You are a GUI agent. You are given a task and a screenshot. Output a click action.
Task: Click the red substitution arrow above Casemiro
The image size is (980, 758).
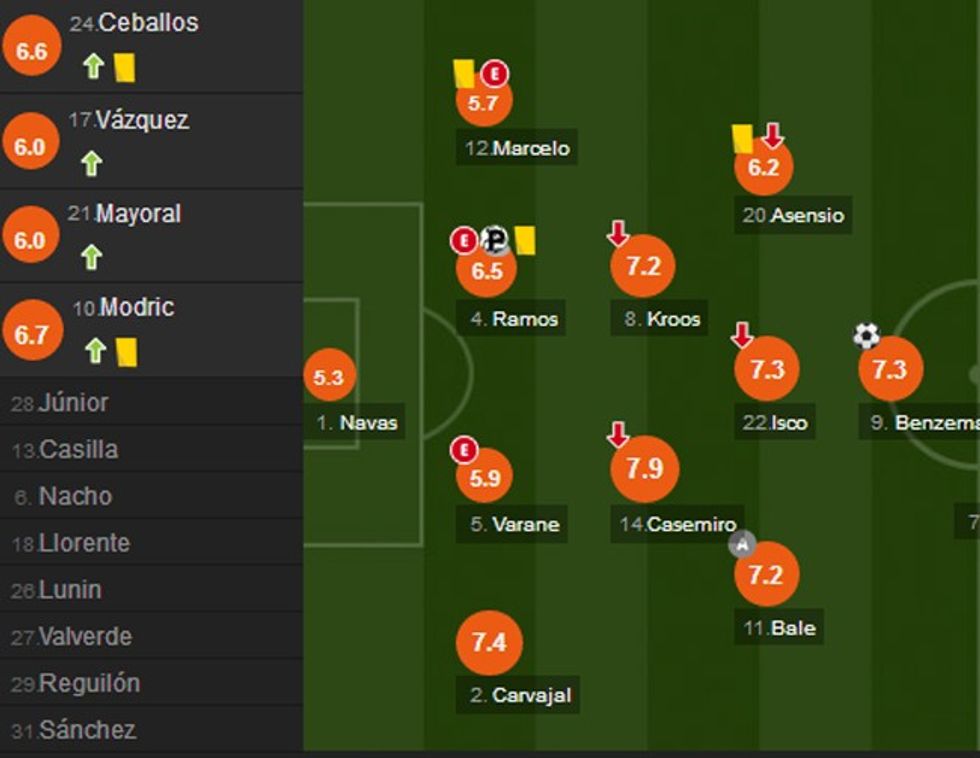tap(618, 435)
